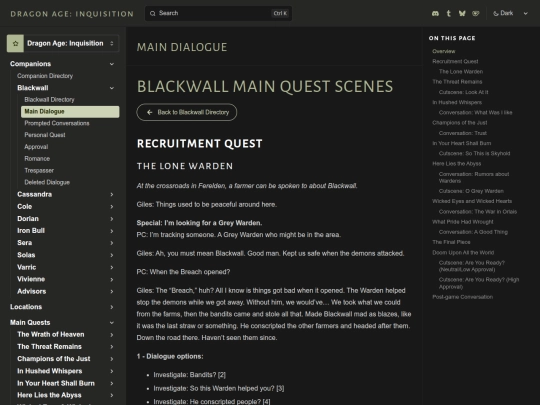Expand the Varric section chevron
This screenshot has width=540, height=405.
[112, 268]
